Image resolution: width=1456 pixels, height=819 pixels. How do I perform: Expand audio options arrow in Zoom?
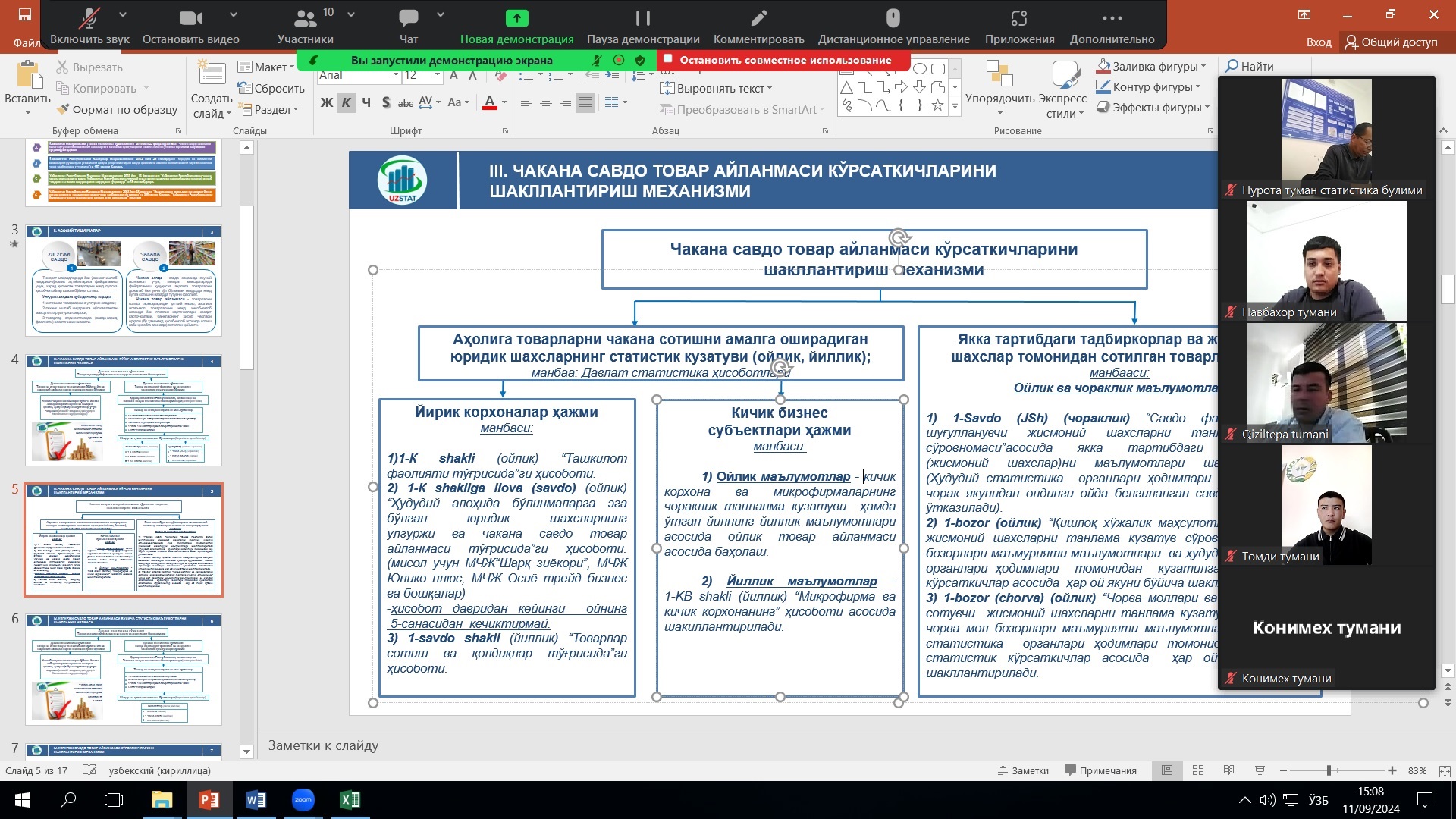click(x=123, y=14)
